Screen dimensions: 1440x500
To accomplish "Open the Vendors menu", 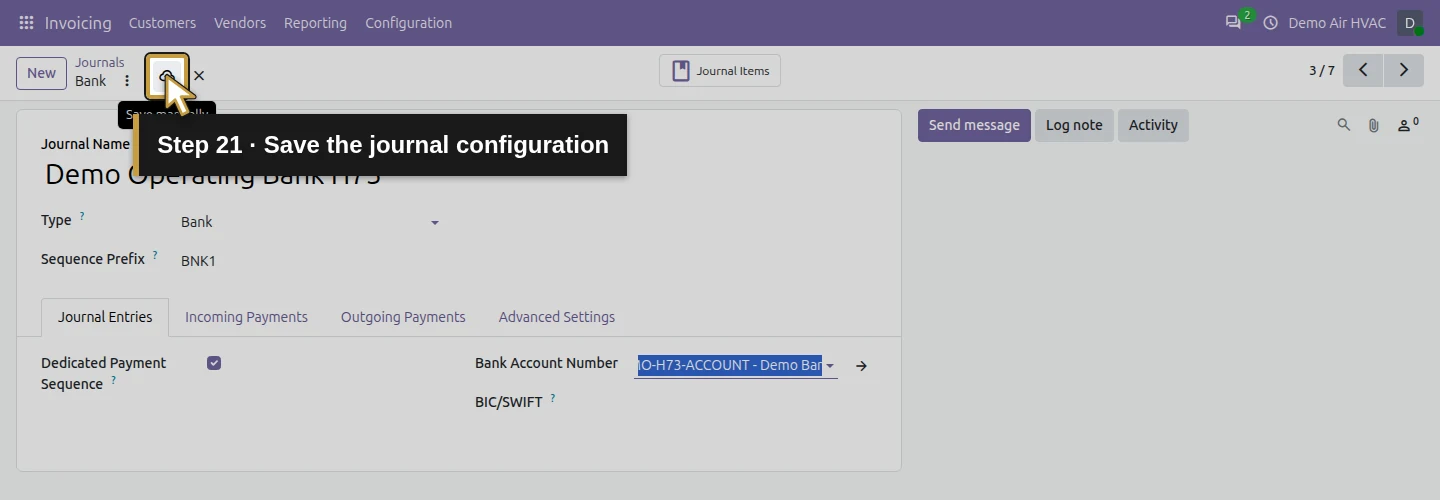I will click(x=240, y=22).
